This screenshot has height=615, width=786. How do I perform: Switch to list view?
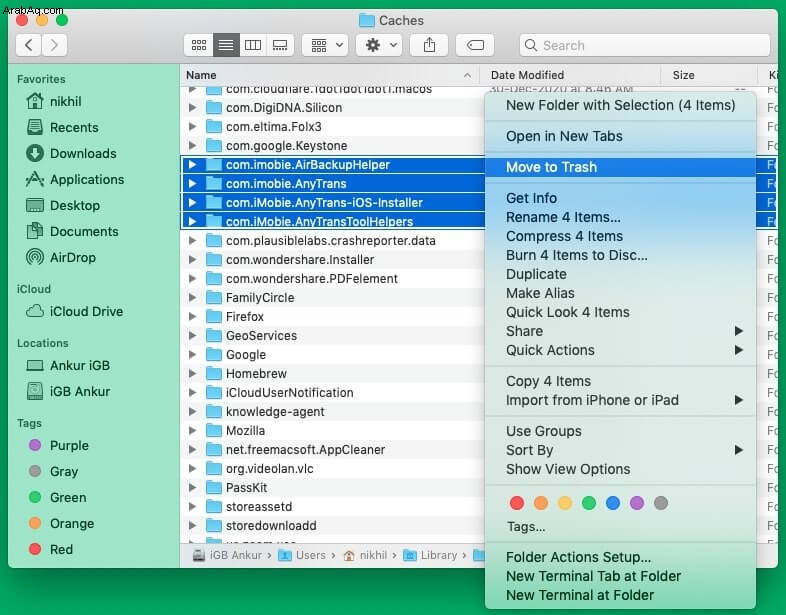pyautogui.click(x=226, y=46)
